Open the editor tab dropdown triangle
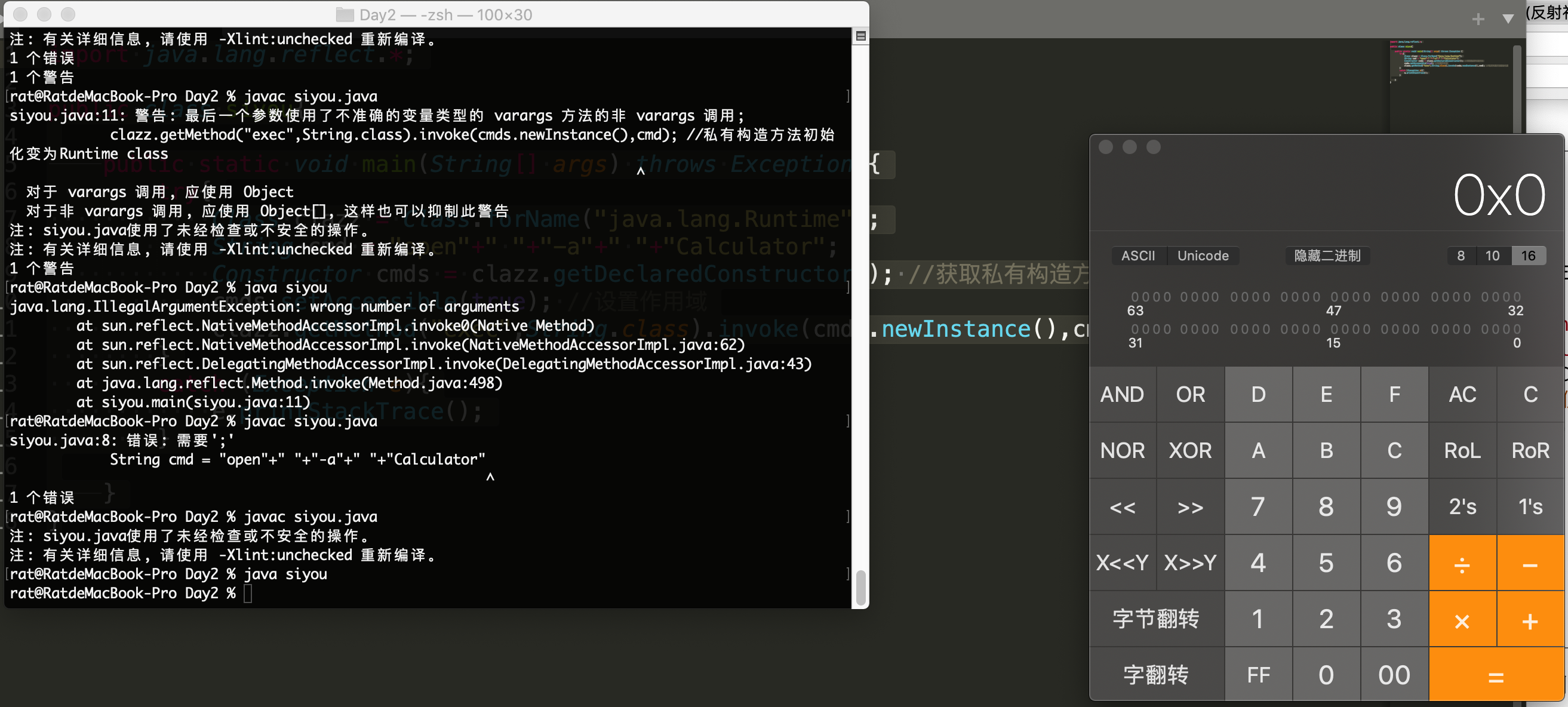1568x707 pixels. [1508, 19]
